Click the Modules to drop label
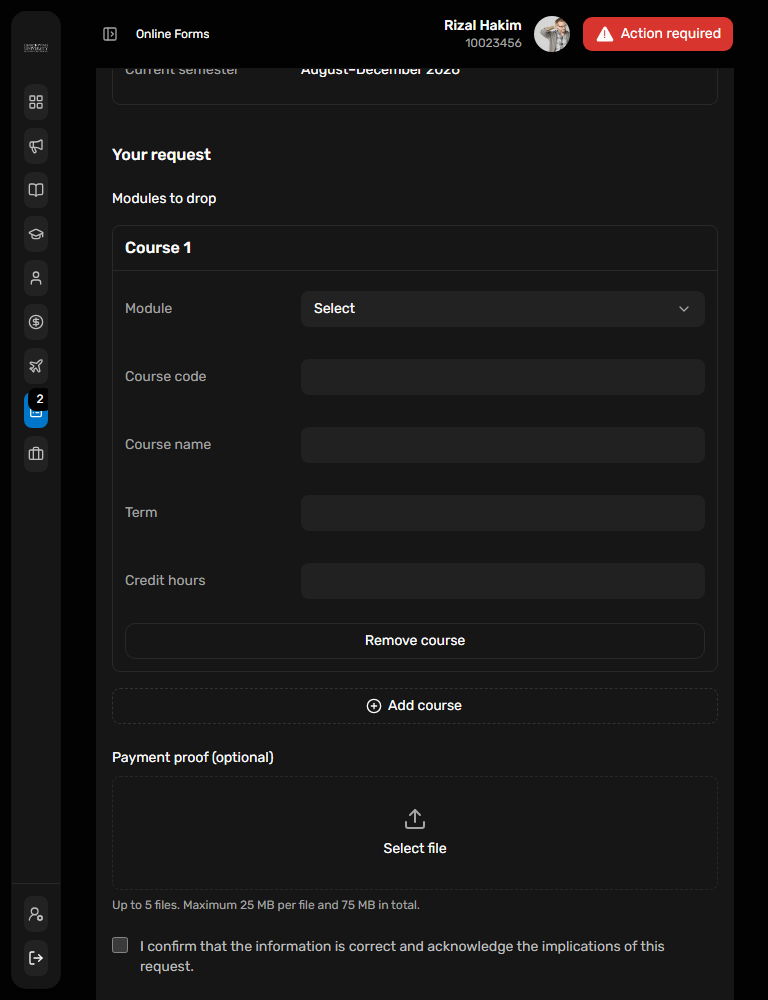Screen dimensions: 768x1000 (x=164, y=198)
